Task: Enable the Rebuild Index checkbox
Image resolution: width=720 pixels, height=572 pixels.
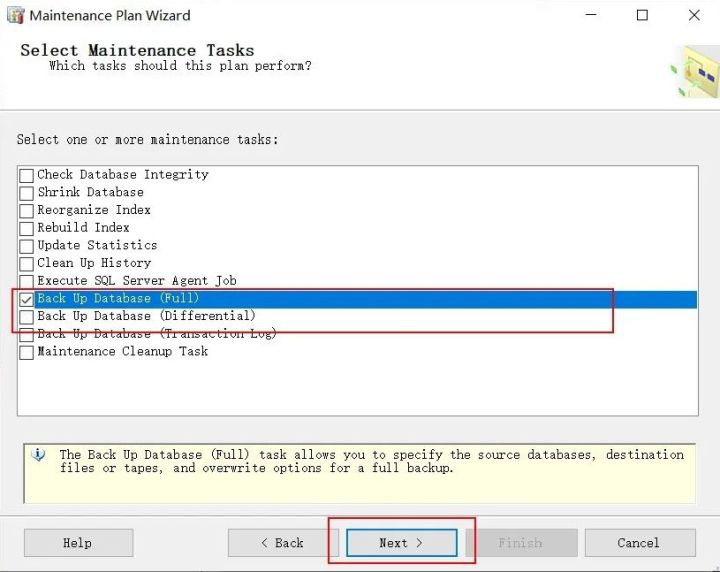Action: (x=27, y=228)
